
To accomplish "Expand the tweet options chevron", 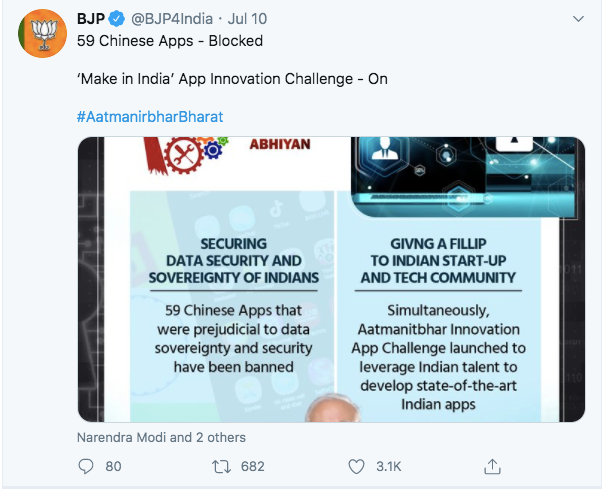I will tap(579, 20).
